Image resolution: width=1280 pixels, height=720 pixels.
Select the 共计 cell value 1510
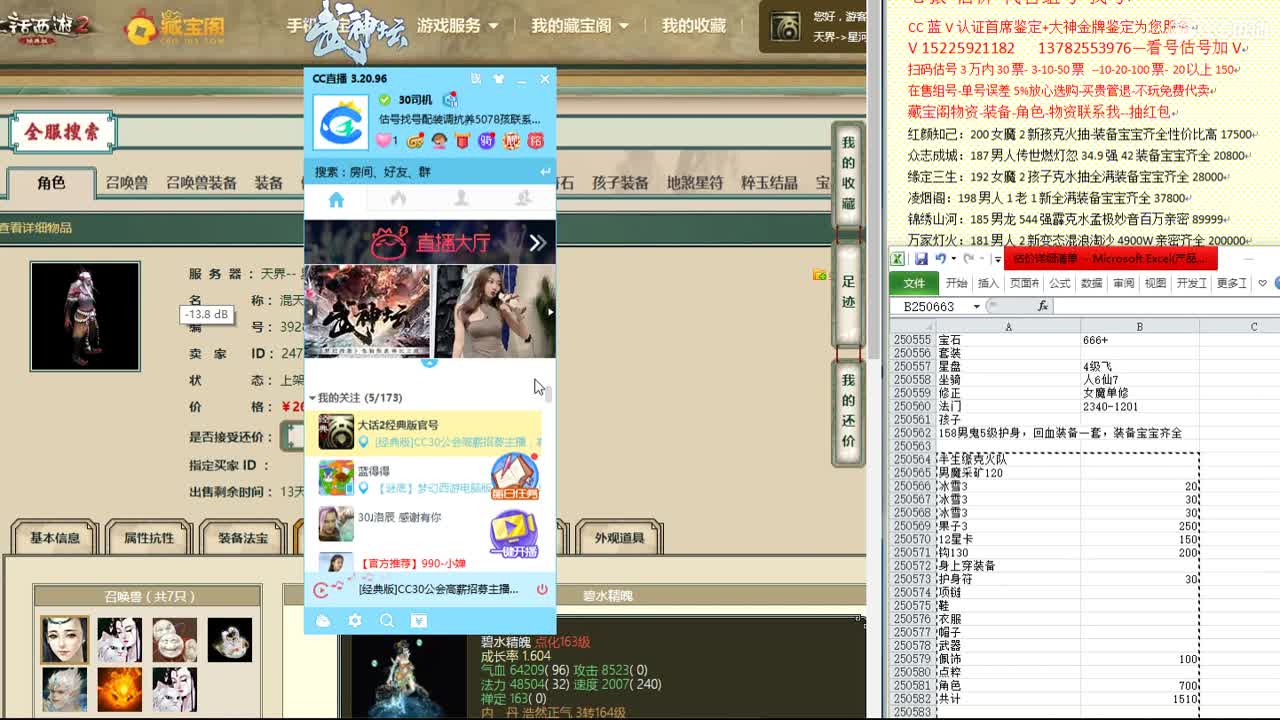[1139, 699]
